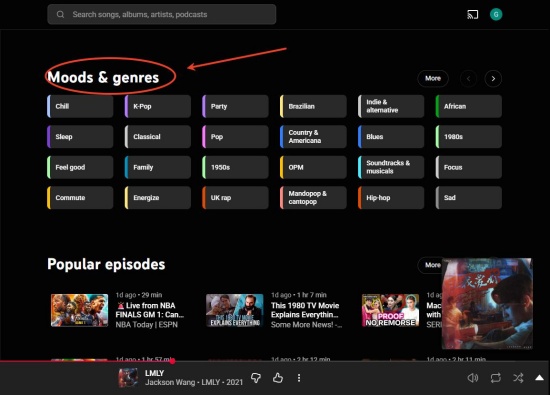Image resolution: width=550 pixels, height=395 pixels.
Task: Open Soundtracks & musicals genre
Action: click(391, 167)
